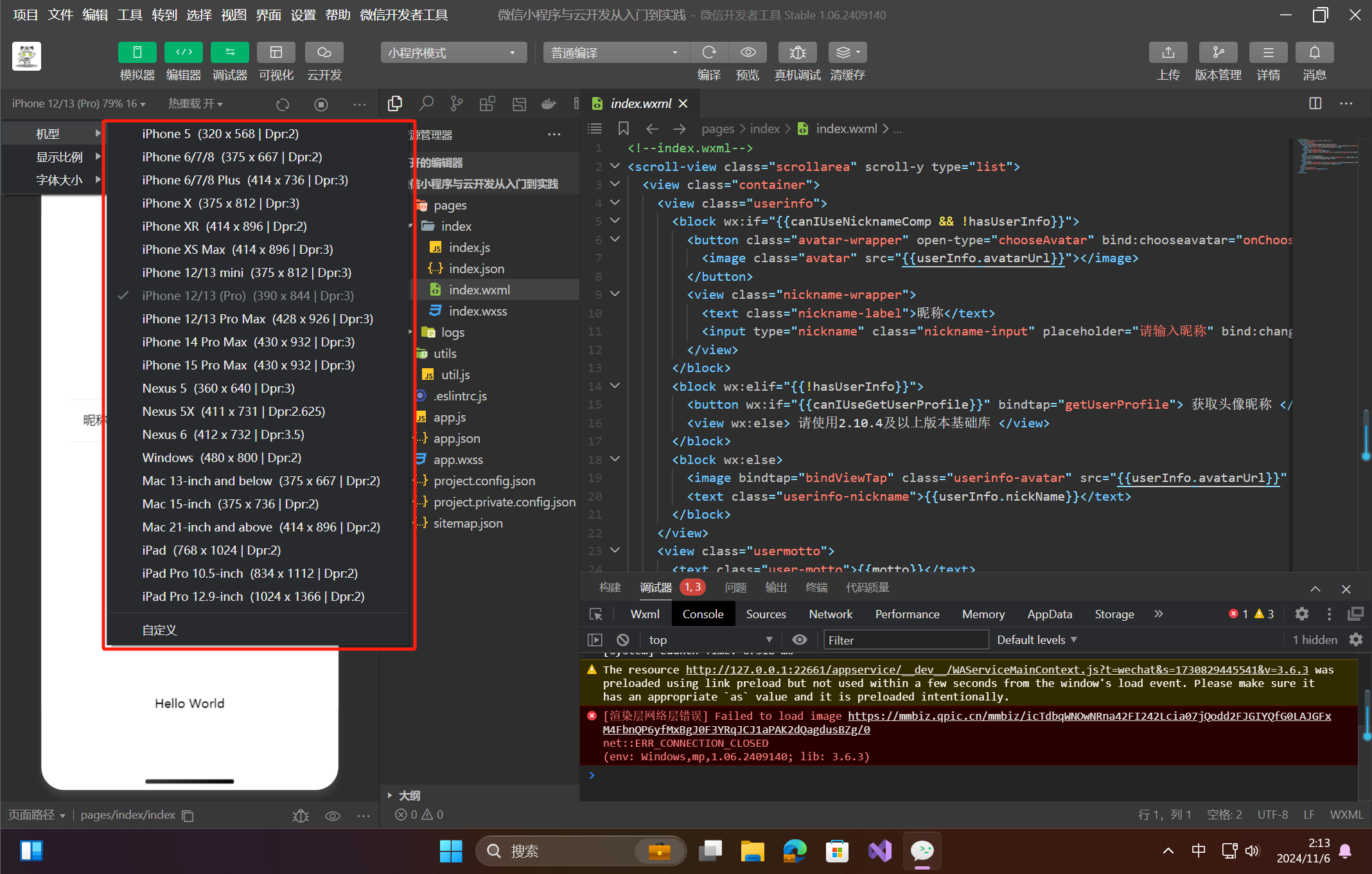Collapse the scroll-view code fold arrow
Screen dimensions: 1372x874
pyautogui.click(x=615, y=166)
